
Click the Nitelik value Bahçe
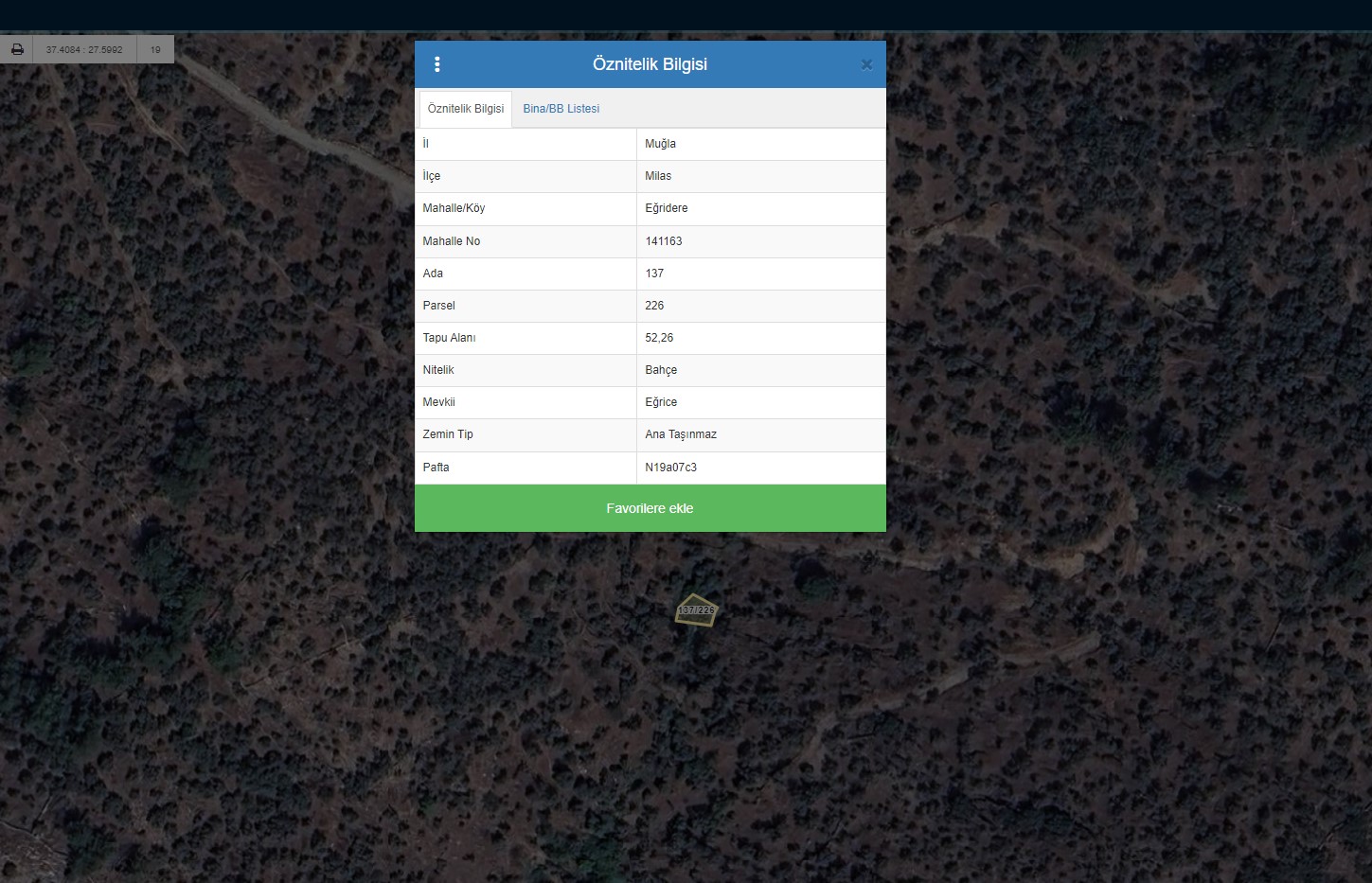tap(661, 370)
